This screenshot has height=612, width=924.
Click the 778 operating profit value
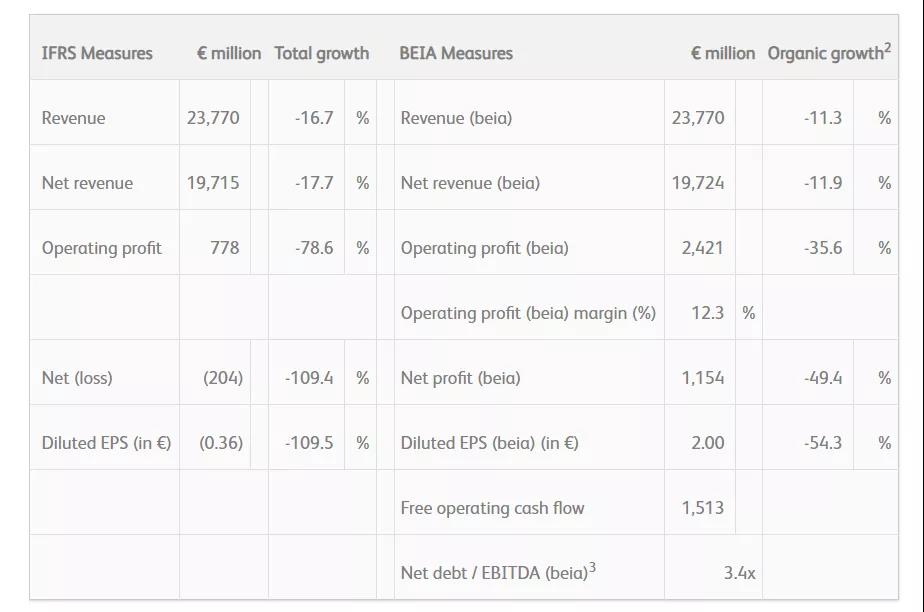tap(224, 248)
